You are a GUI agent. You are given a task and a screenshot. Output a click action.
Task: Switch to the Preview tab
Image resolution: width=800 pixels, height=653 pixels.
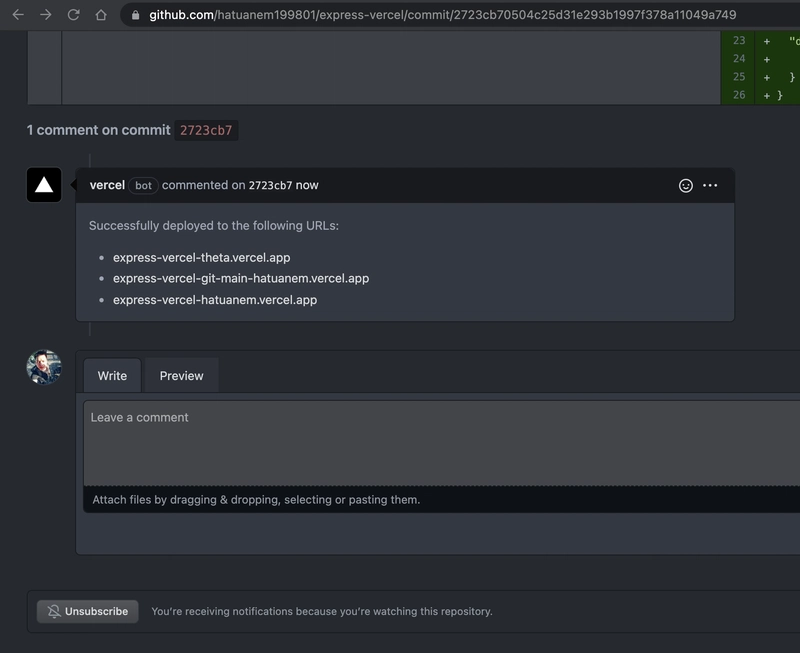(182, 375)
